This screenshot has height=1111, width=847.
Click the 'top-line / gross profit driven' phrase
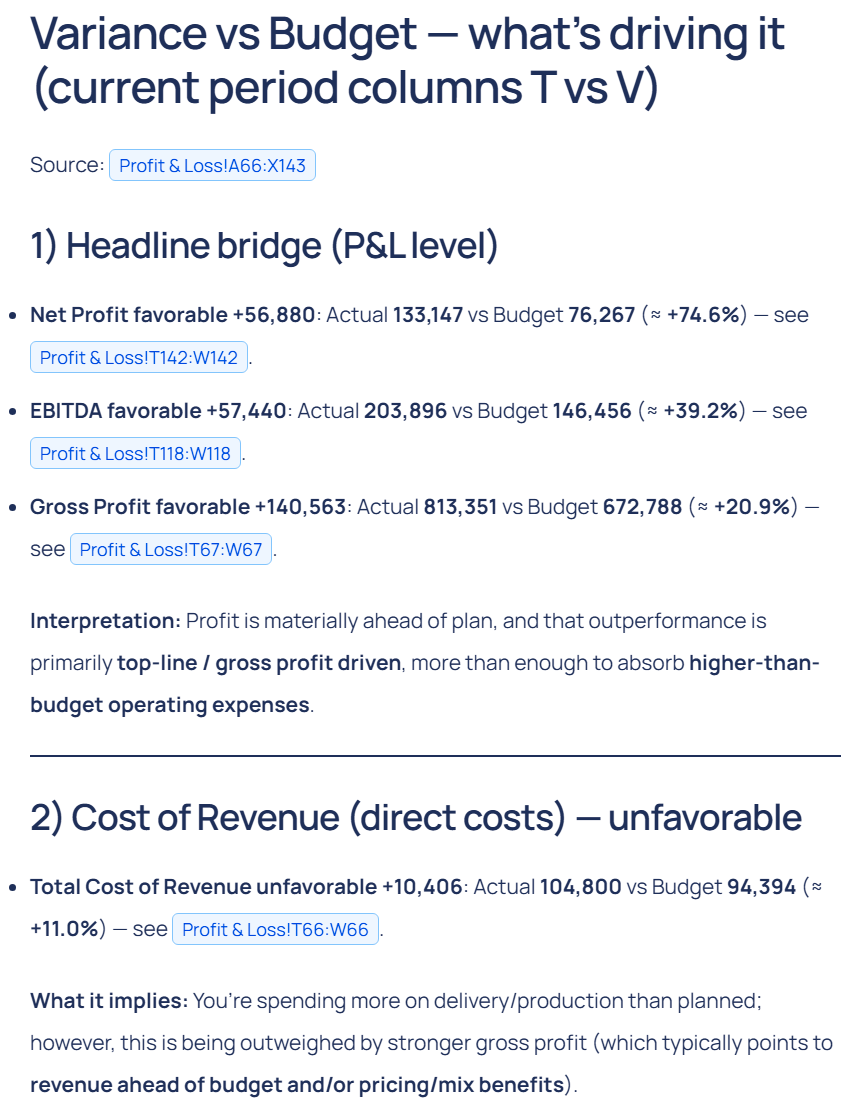(x=258, y=663)
